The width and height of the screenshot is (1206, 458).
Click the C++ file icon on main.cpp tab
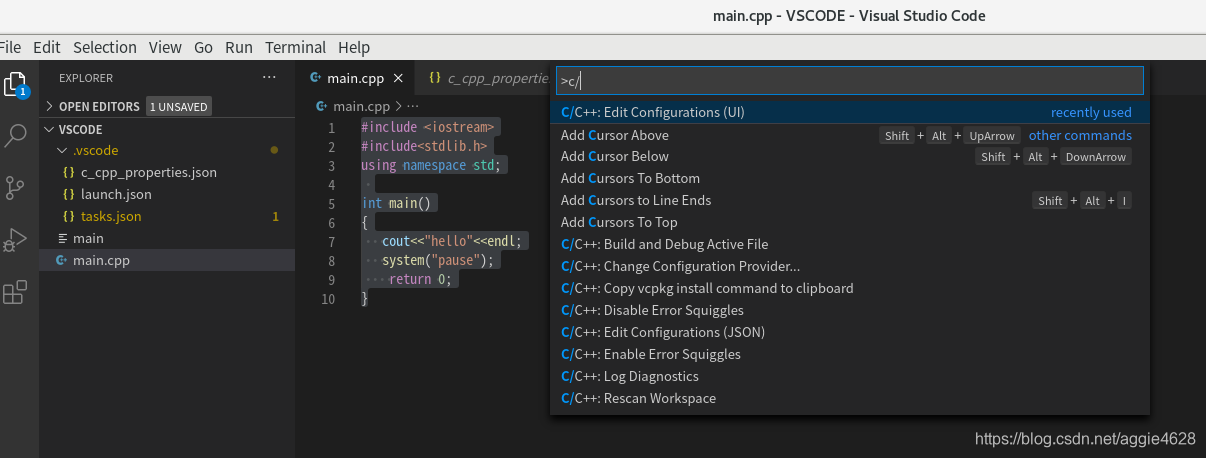pos(316,78)
